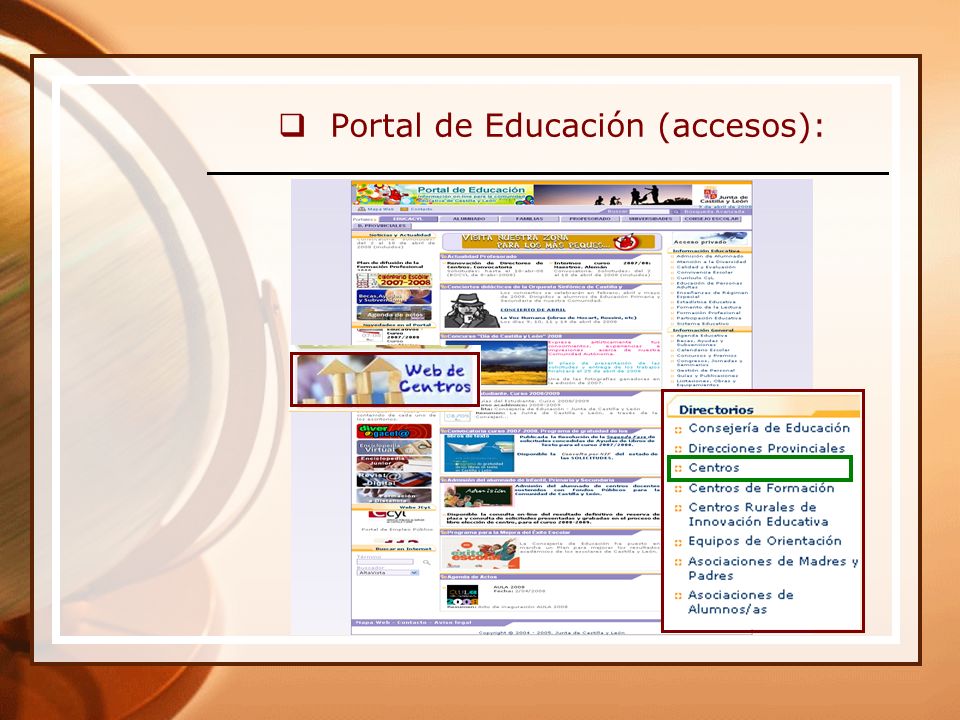Open the Aviso legal footer link
The image size is (960, 720).
tap(453, 623)
